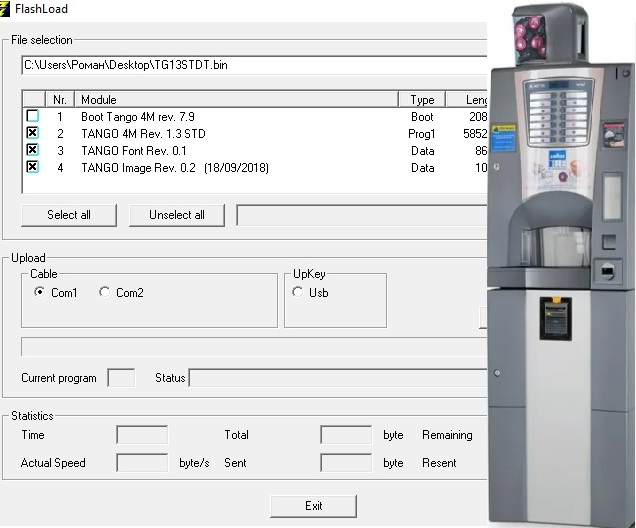Click the file path field TG13STDT.bin
636x528 pixels.
[x=254, y=65]
